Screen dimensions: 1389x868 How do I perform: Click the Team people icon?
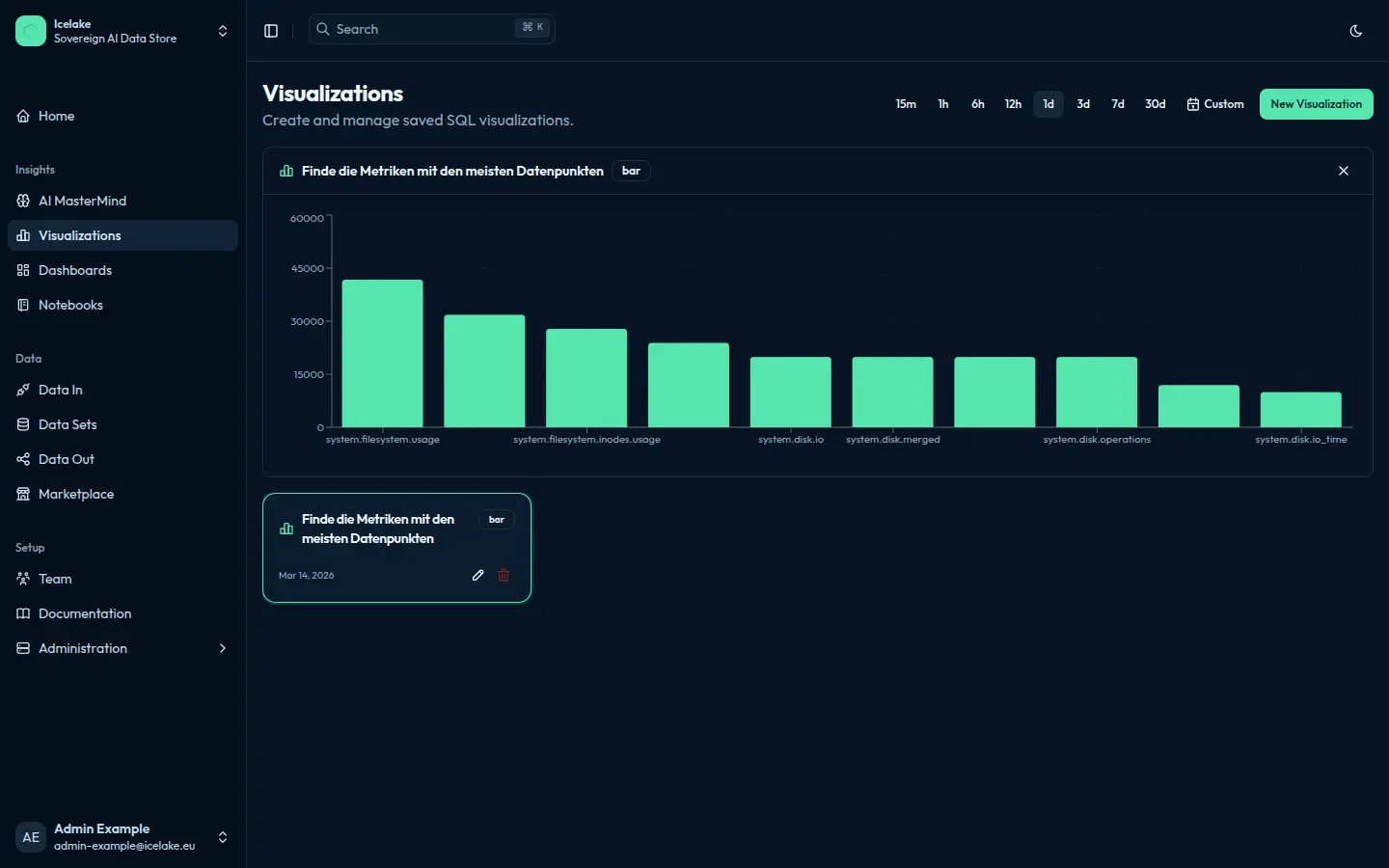[x=23, y=579]
